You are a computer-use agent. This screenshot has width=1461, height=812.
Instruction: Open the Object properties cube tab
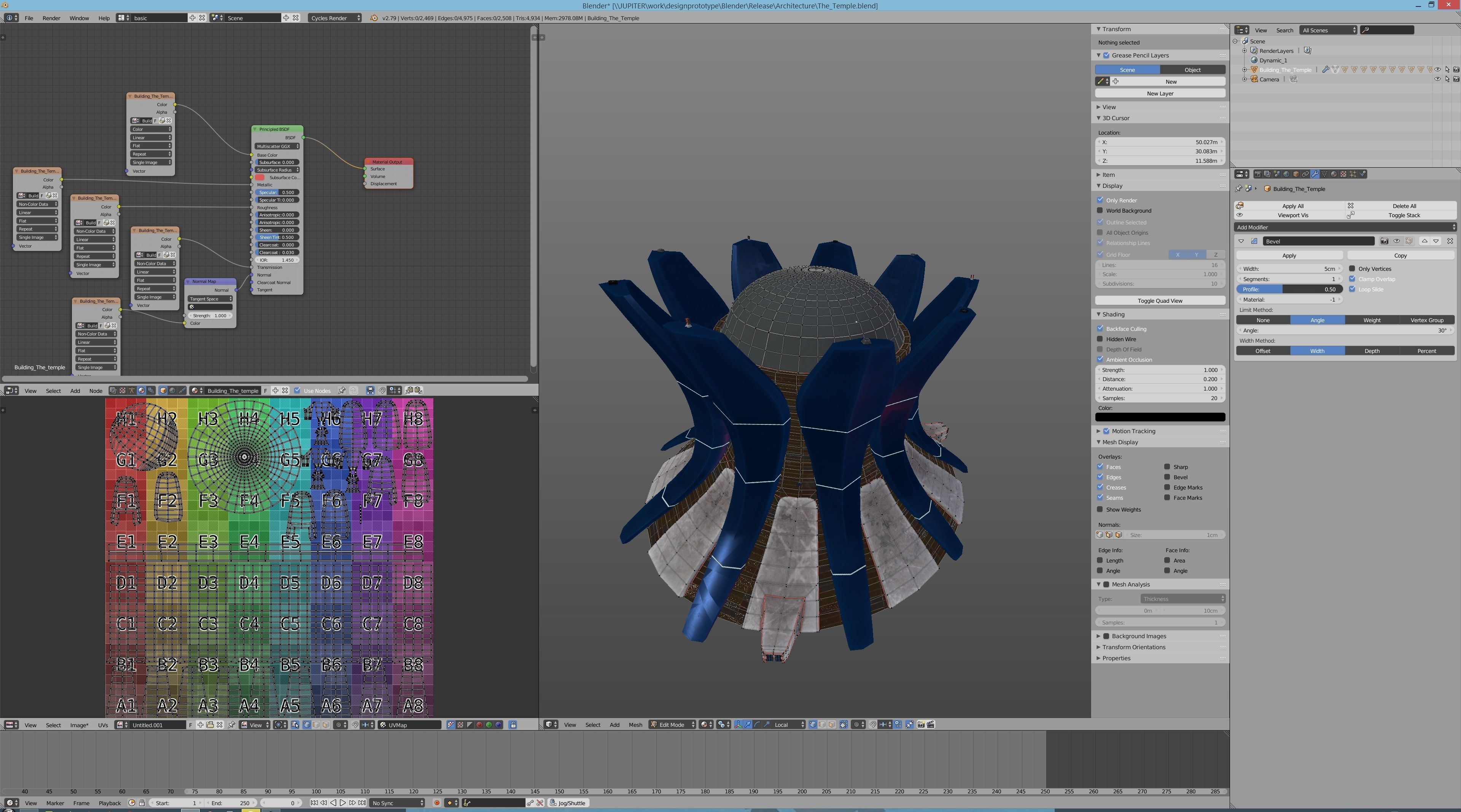[x=1296, y=174]
